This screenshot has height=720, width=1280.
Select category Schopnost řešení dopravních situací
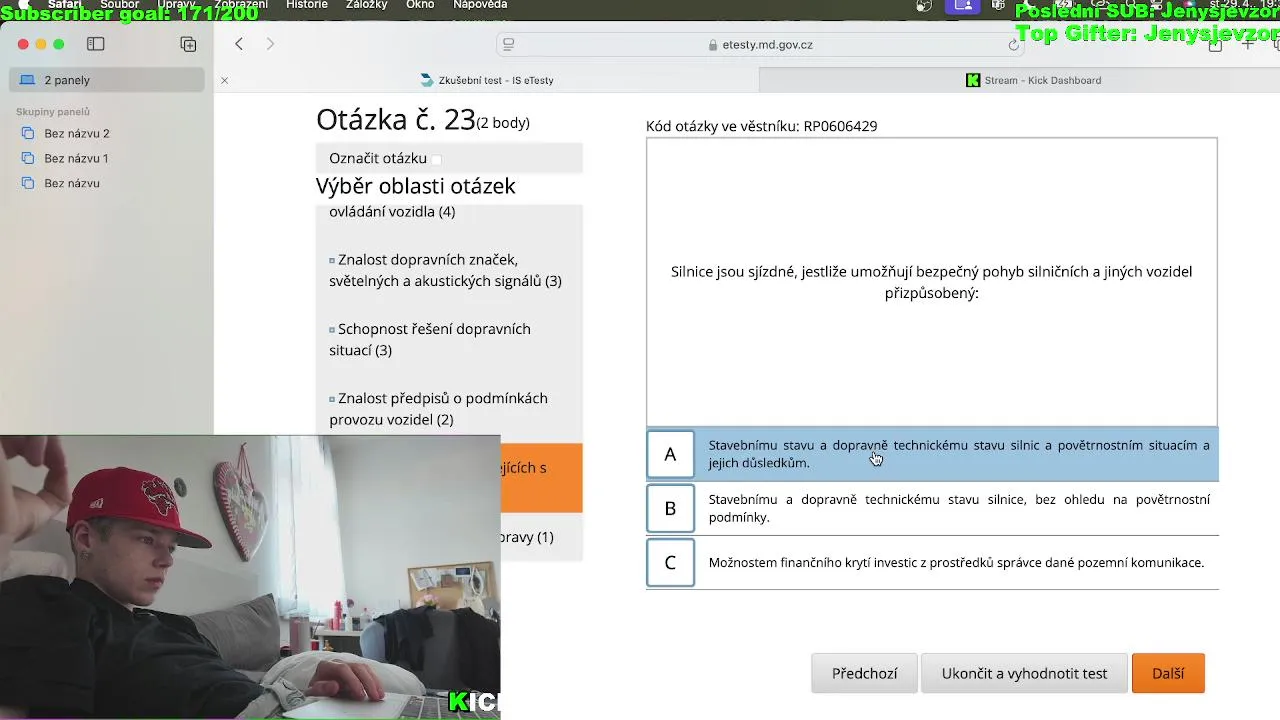(x=431, y=339)
